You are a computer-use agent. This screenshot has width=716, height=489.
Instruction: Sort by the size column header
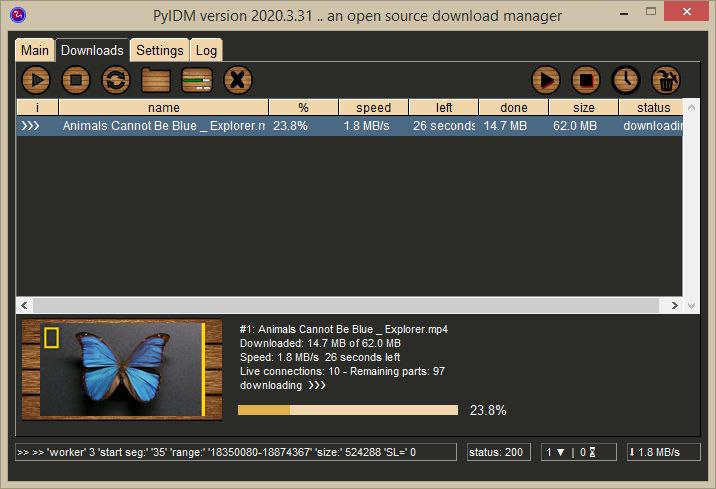pos(584,107)
